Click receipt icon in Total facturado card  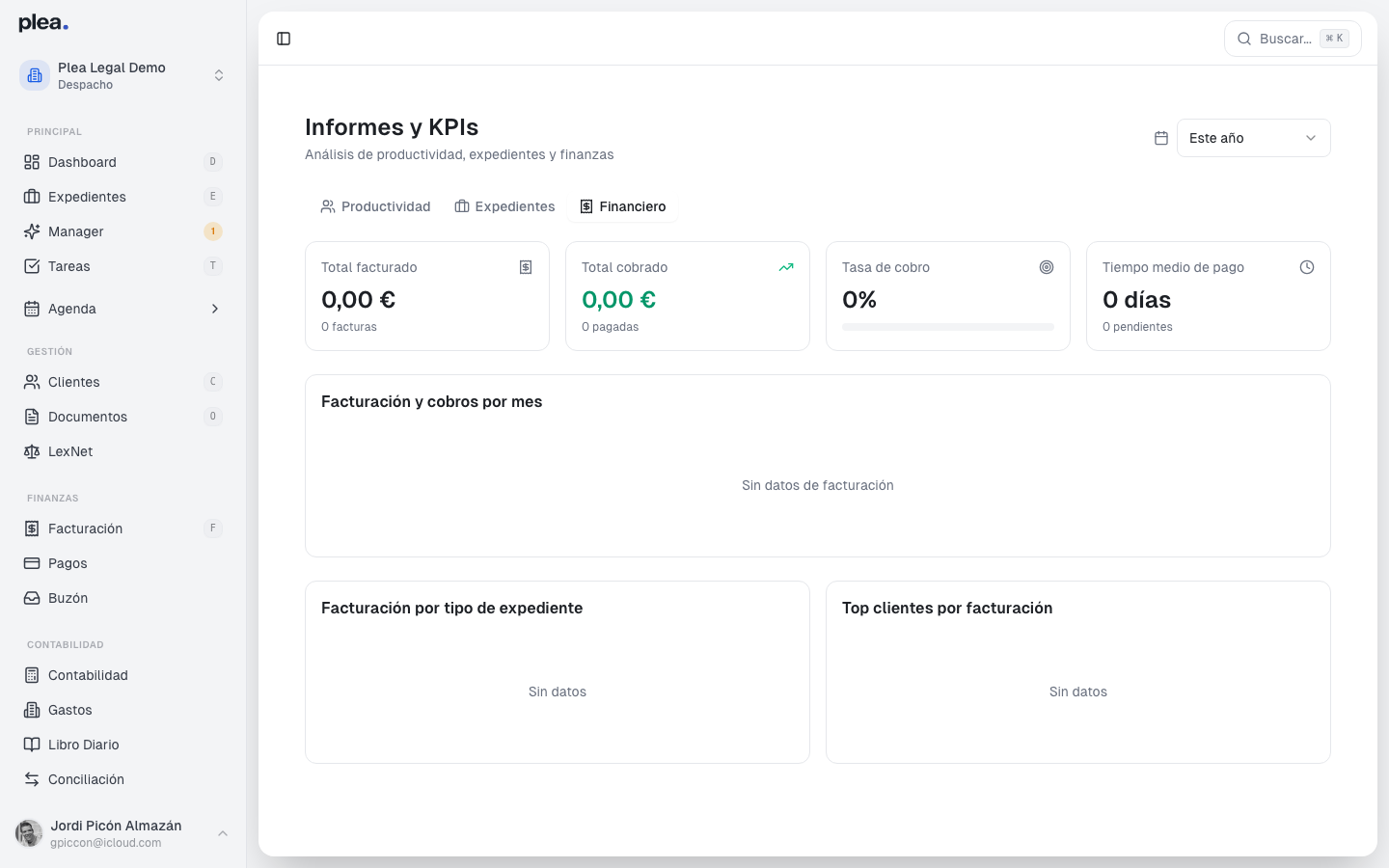(526, 267)
